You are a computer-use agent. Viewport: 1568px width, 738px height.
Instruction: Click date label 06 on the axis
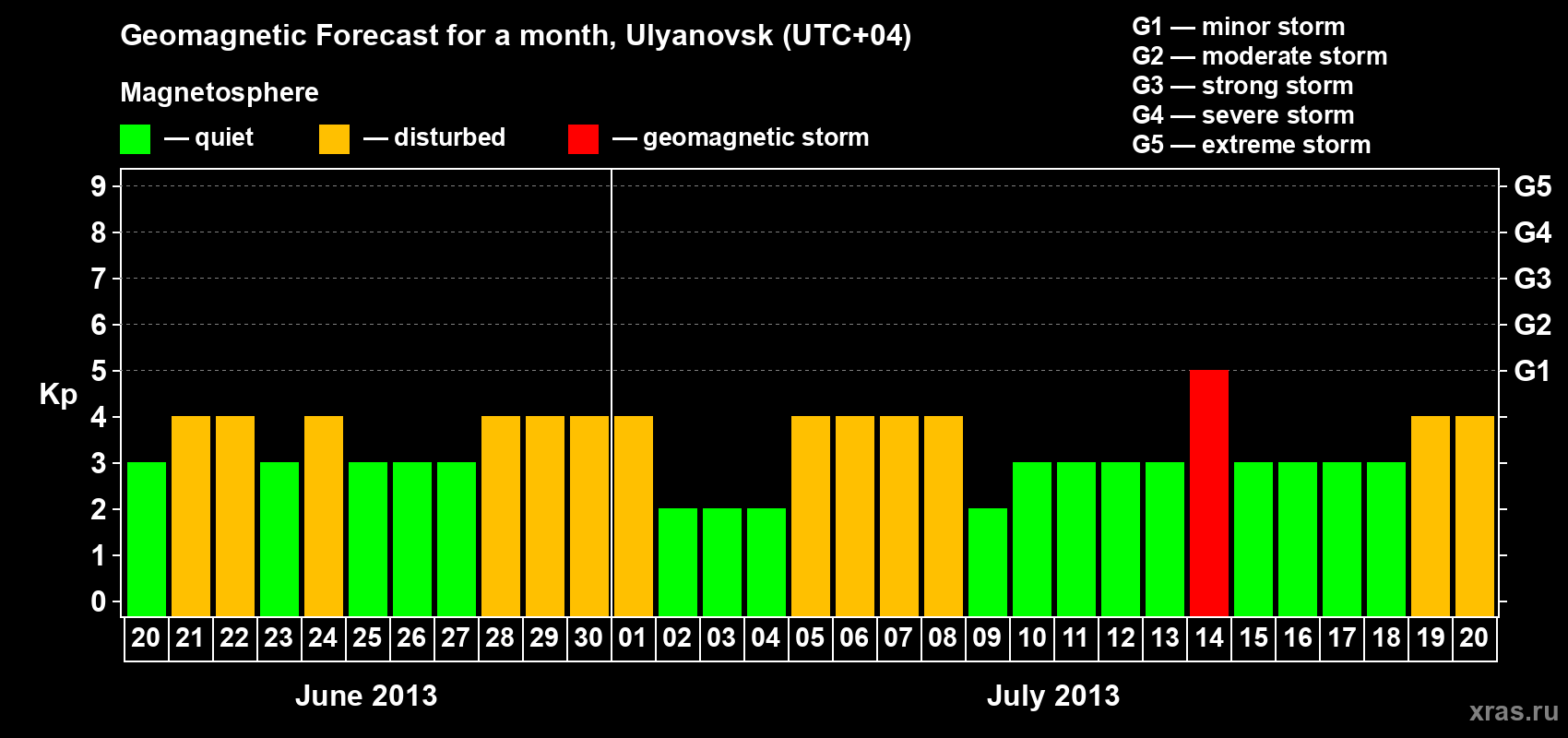[x=854, y=638]
